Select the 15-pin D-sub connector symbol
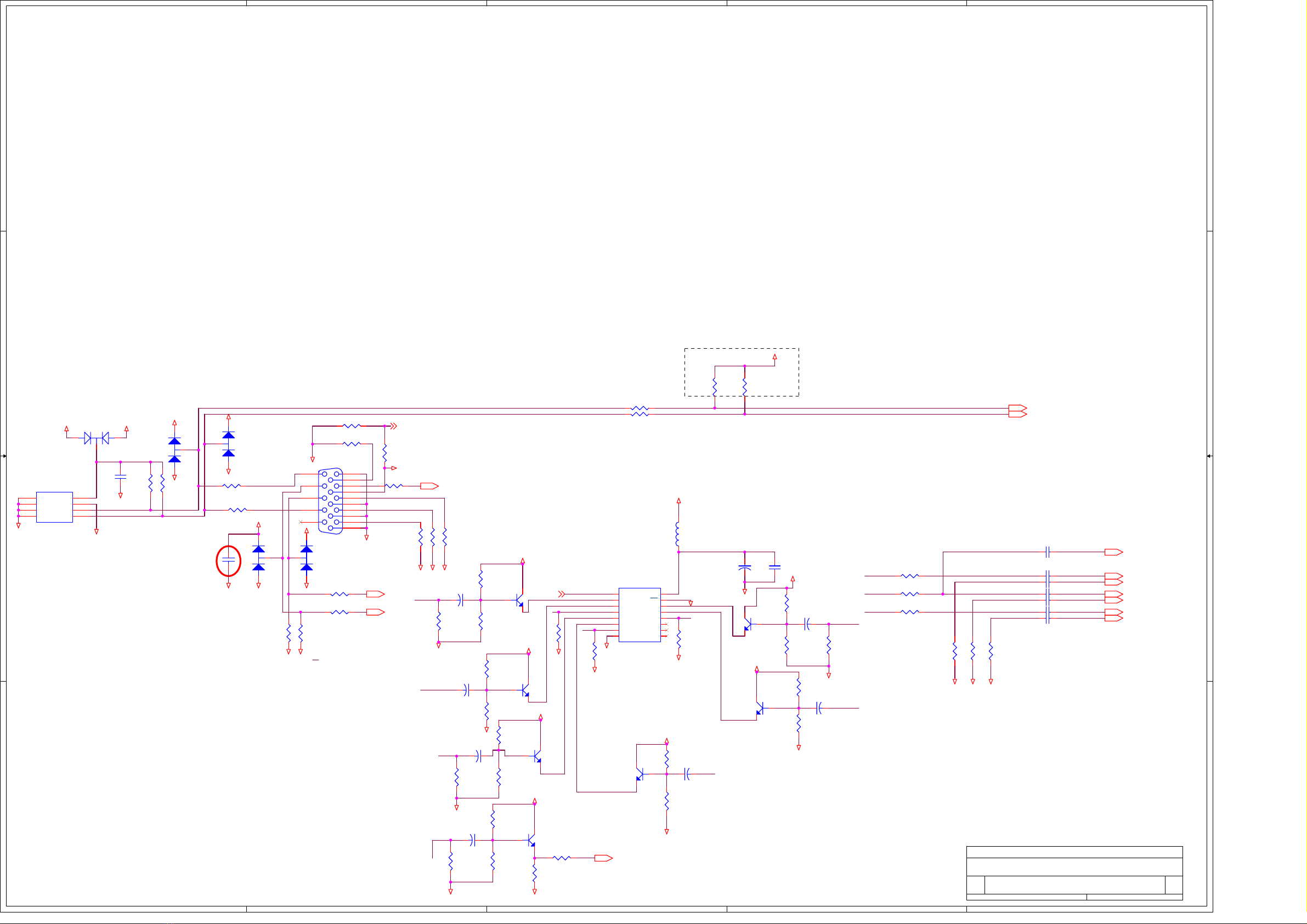 click(330, 501)
